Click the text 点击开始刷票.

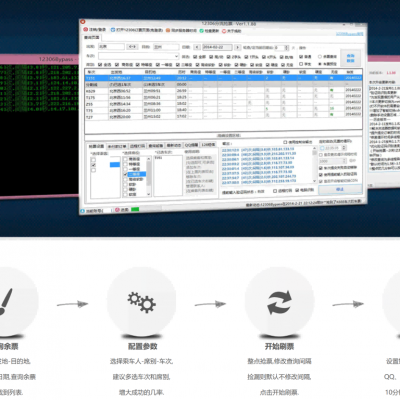(x=279, y=392)
